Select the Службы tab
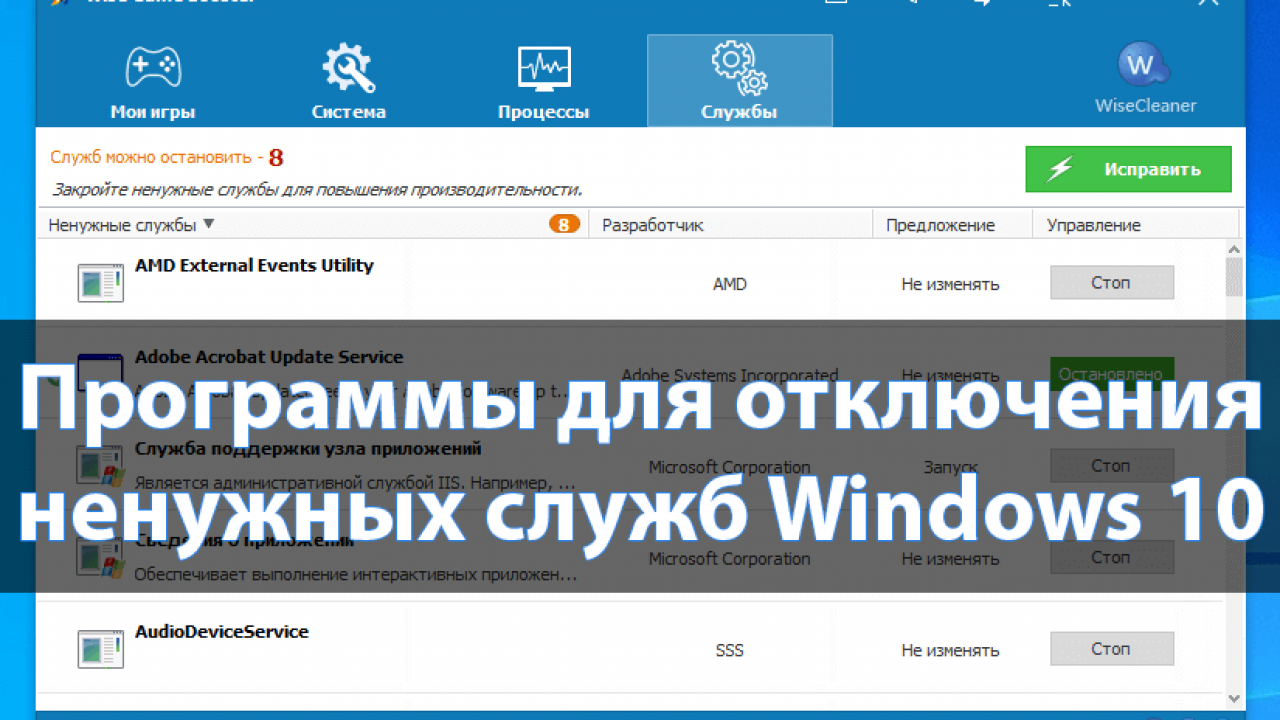Image resolution: width=1280 pixels, height=720 pixels. [x=739, y=81]
